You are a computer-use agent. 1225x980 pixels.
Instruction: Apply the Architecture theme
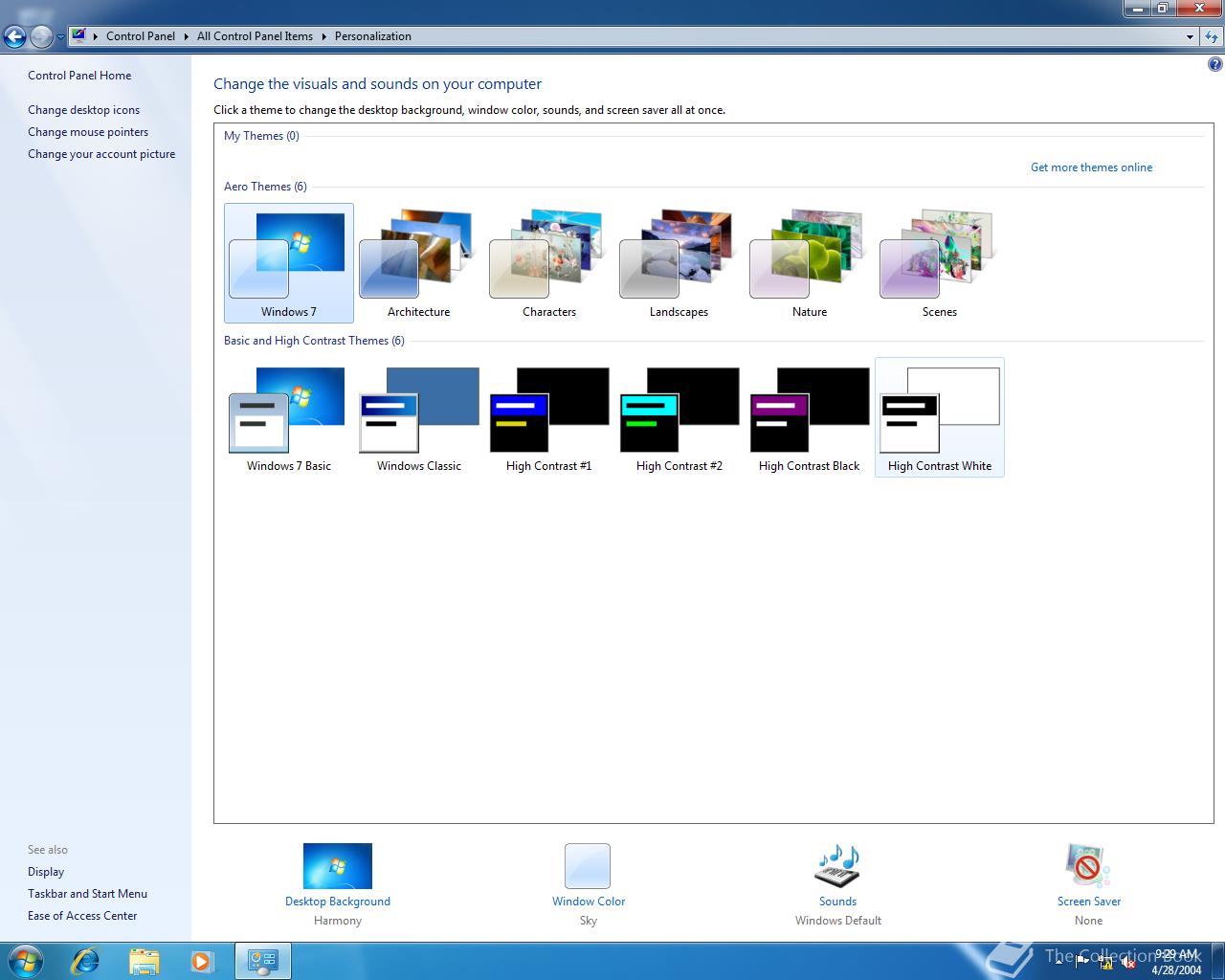coord(418,263)
